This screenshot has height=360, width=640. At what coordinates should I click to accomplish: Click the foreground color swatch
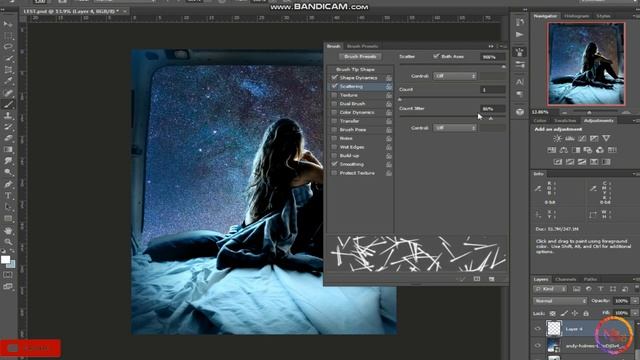click(5, 260)
